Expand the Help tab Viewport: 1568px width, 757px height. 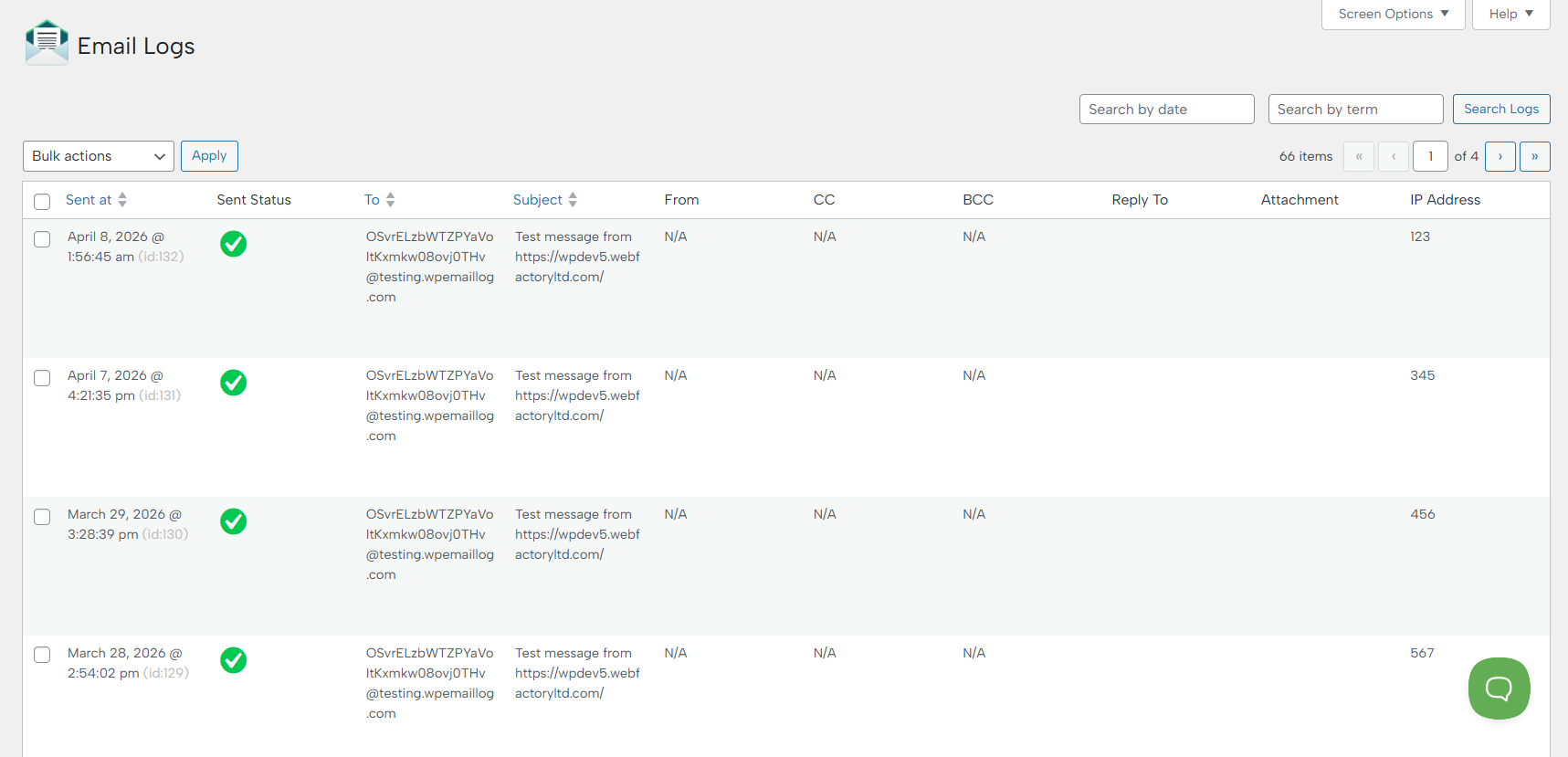tap(1510, 14)
